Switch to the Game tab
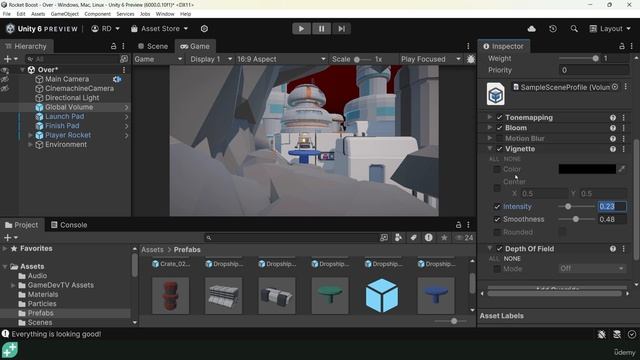 point(195,46)
